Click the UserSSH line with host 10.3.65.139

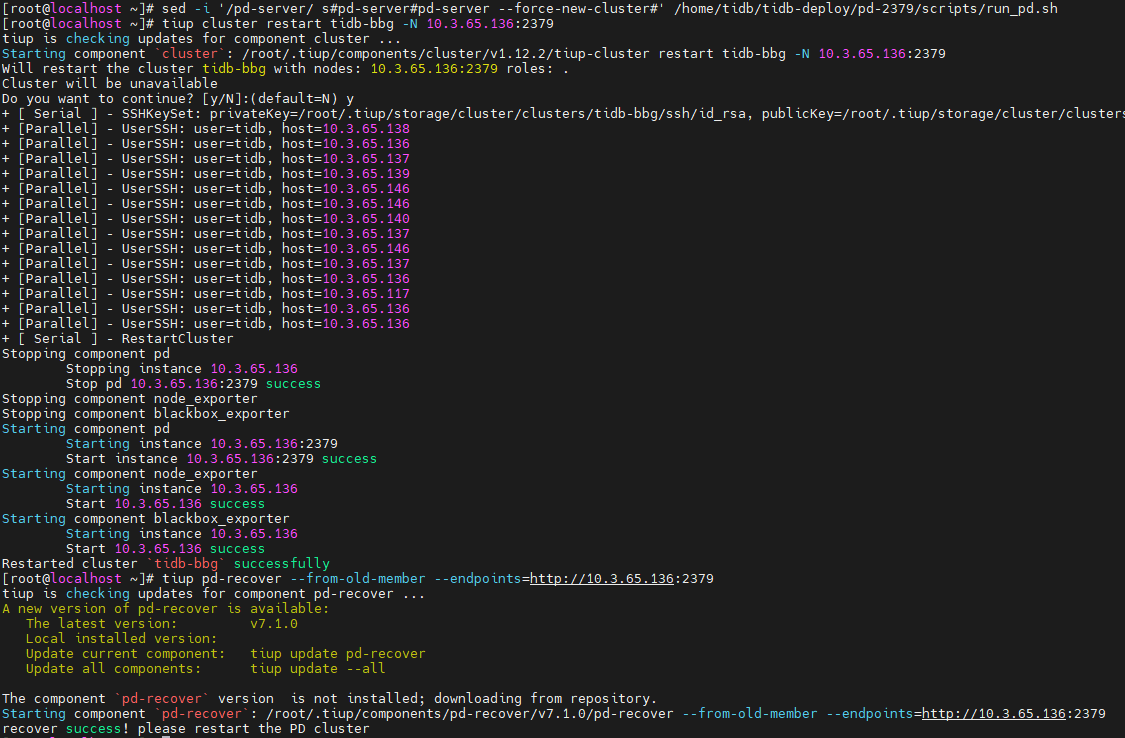click(206, 174)
